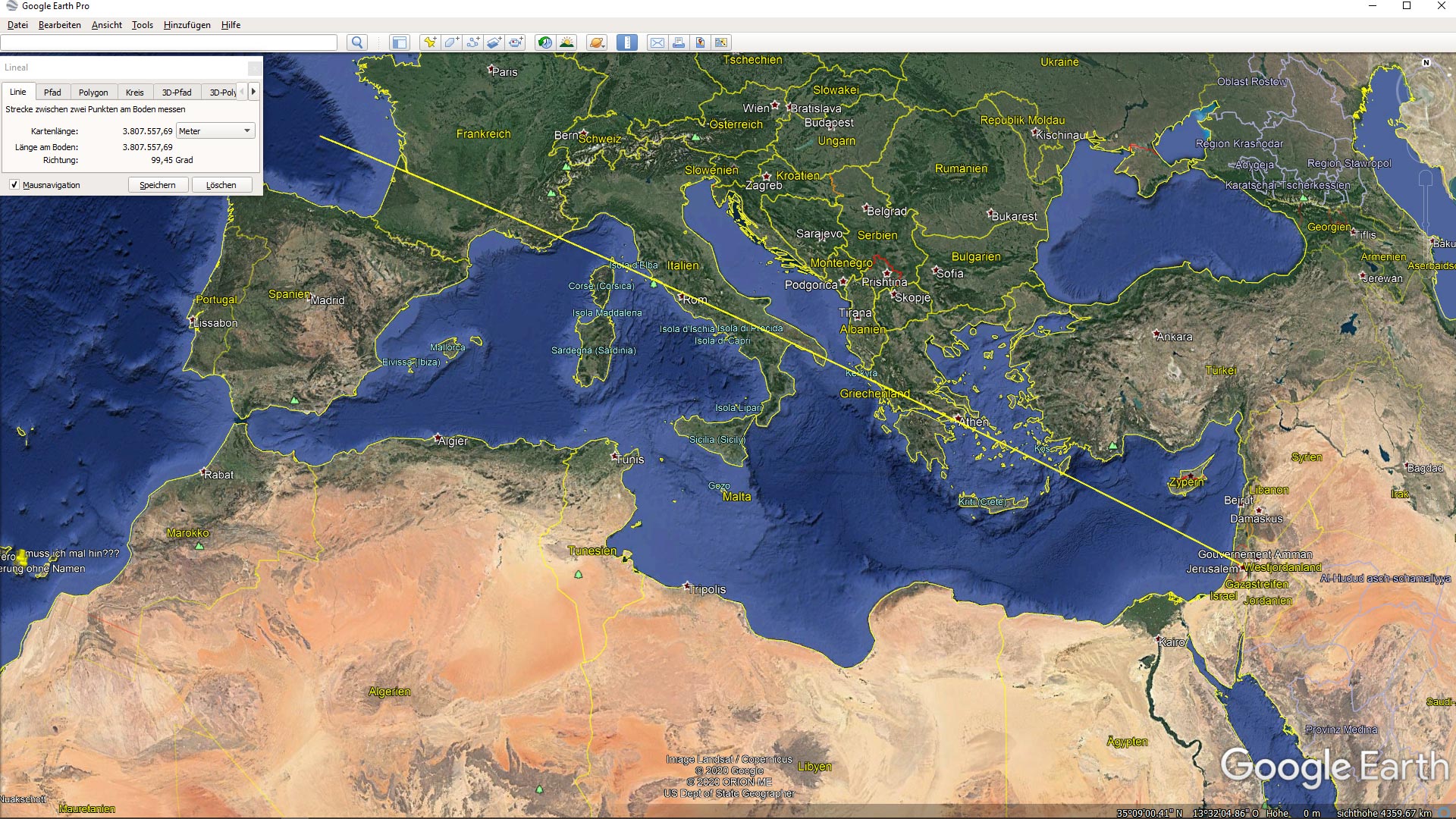Switch to the Pfad tab
Viewport: 1456px width, 819px height.
point(52,93)
